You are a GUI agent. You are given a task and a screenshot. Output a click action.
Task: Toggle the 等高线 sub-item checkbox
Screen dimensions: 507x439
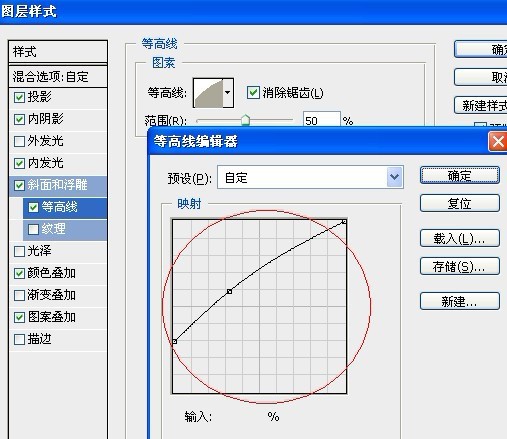33,207
